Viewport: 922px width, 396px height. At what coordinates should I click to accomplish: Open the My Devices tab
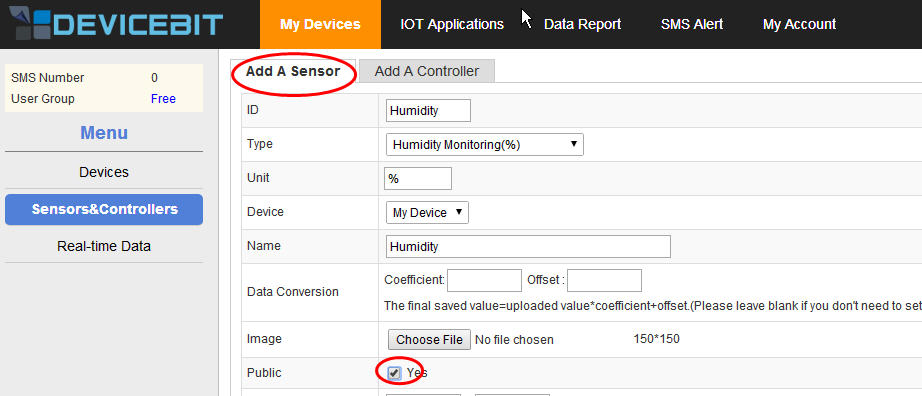(320, 24)
